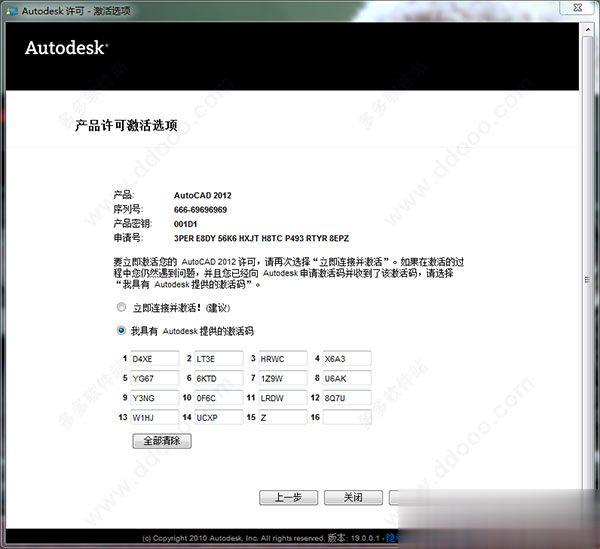Image resolution: width=600 pixels, height=549 pixels.
Task: Click activation code field 3 containing HRWC
Action: [283, 358]
